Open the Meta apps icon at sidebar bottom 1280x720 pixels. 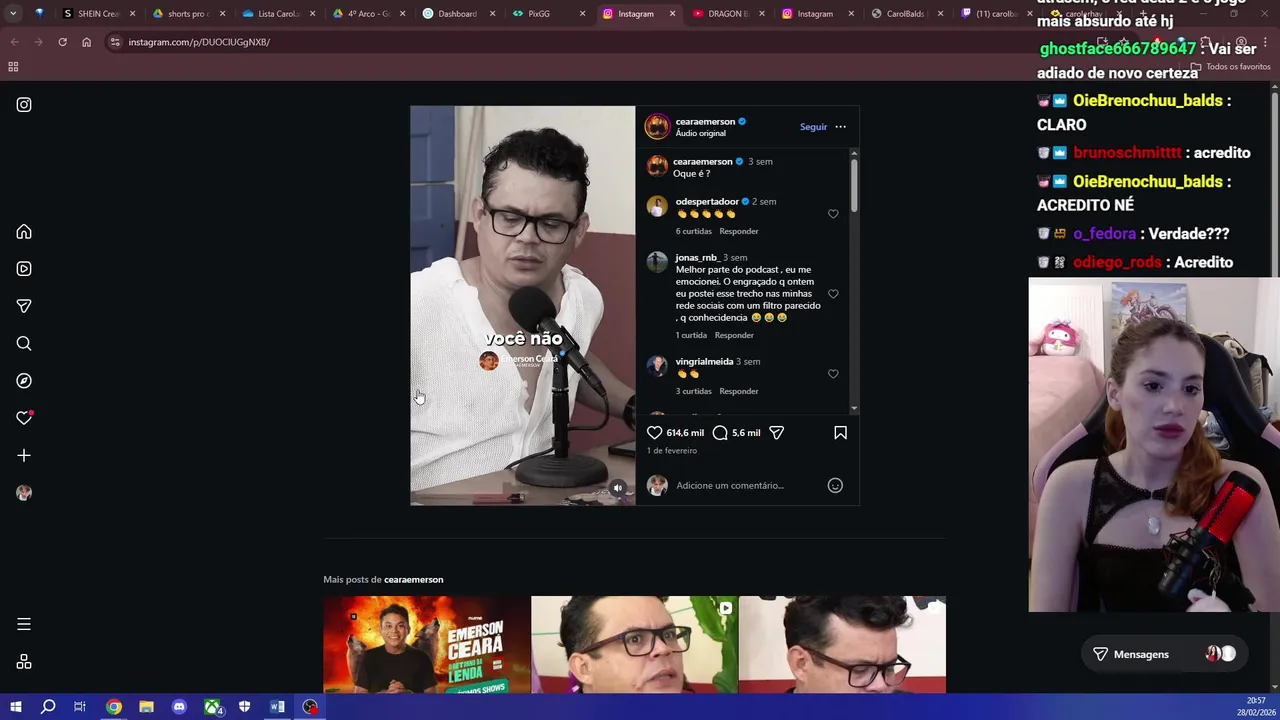click(x=24, y=662)
